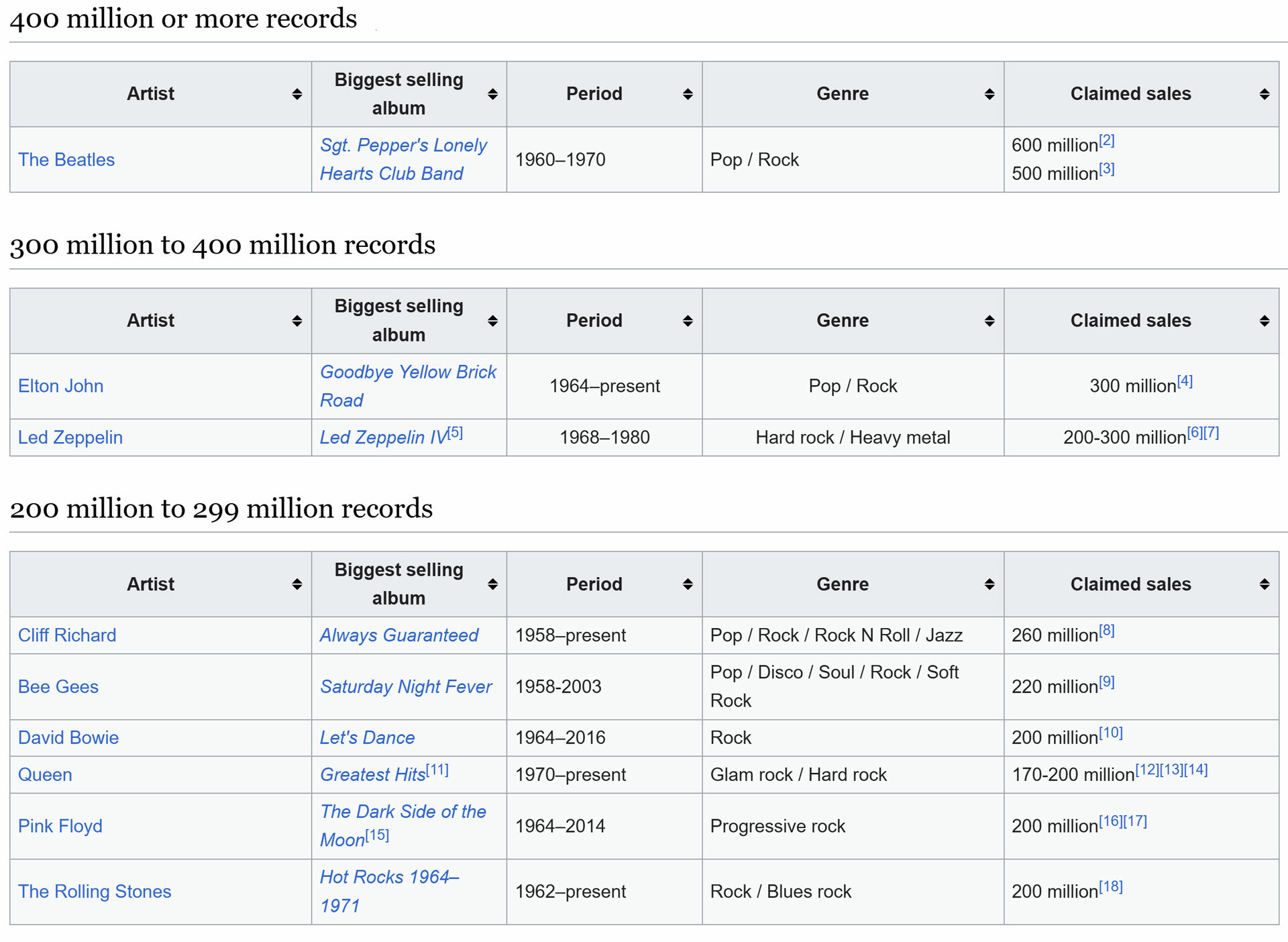
Task: Sort 300 million table by Period arrows
Action: click(x=688, y=321)
